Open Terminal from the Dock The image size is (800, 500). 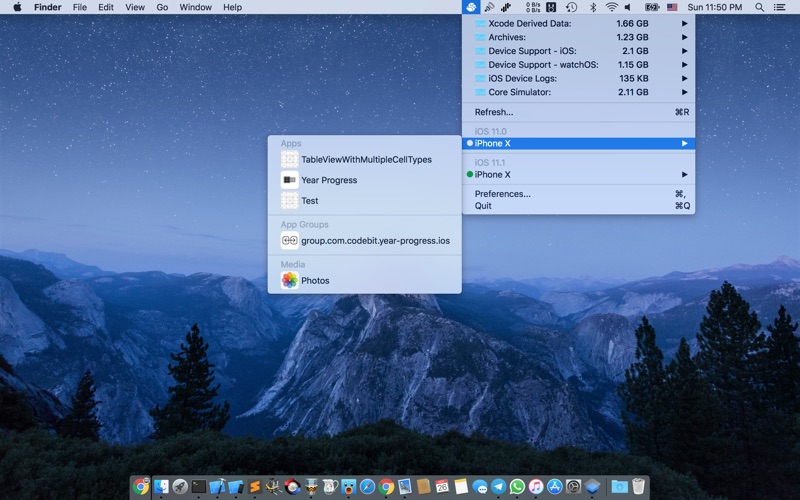point(198,486)
